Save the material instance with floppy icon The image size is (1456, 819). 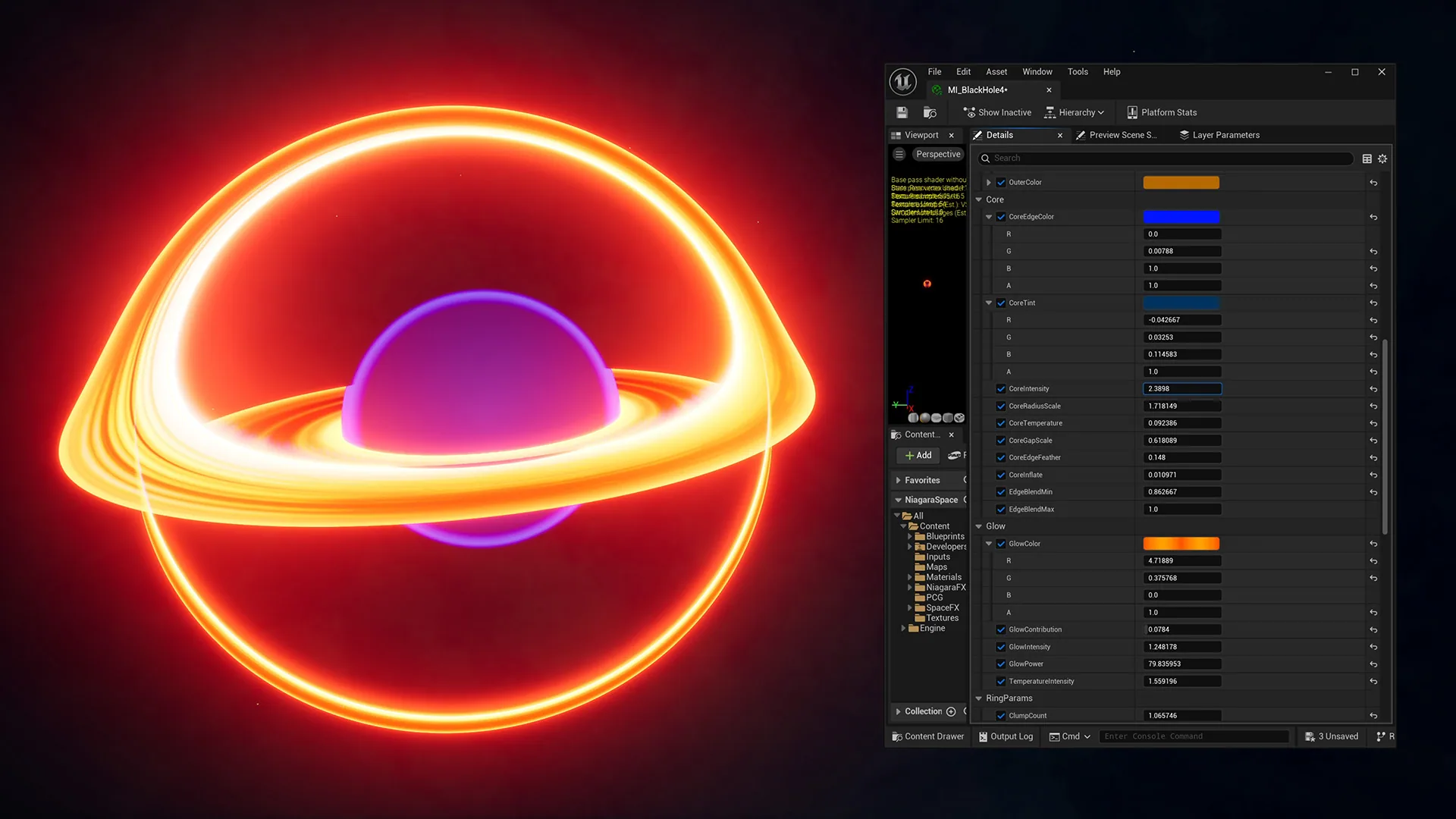click(x=902, y=112)
